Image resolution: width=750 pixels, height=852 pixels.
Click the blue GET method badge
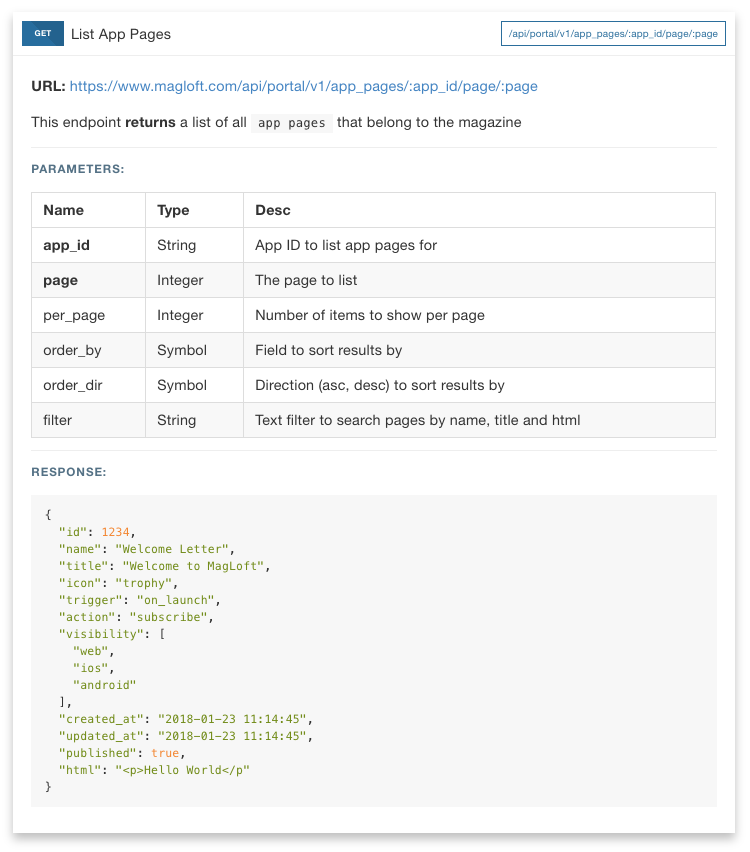[43, 33]
